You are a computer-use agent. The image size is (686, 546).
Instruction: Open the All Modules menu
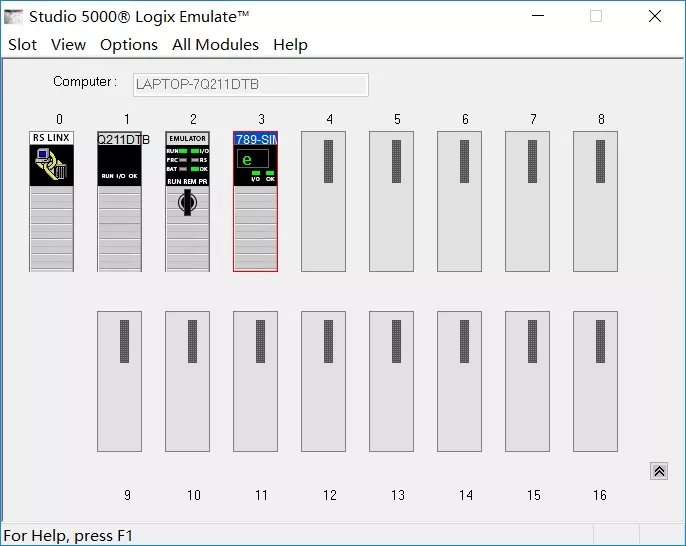[215, 45]
